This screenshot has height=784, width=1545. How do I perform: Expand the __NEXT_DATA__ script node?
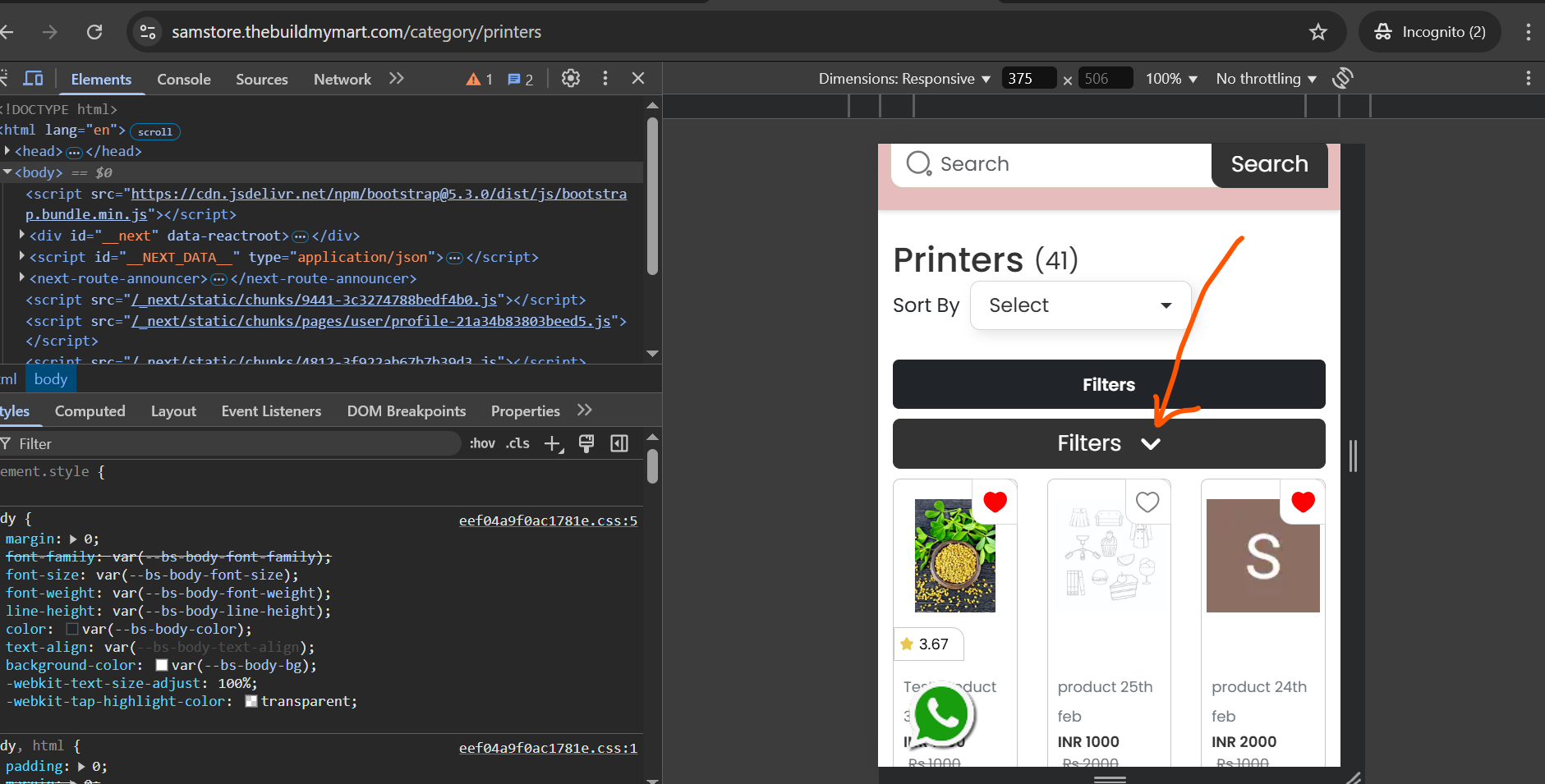point(22,257)
